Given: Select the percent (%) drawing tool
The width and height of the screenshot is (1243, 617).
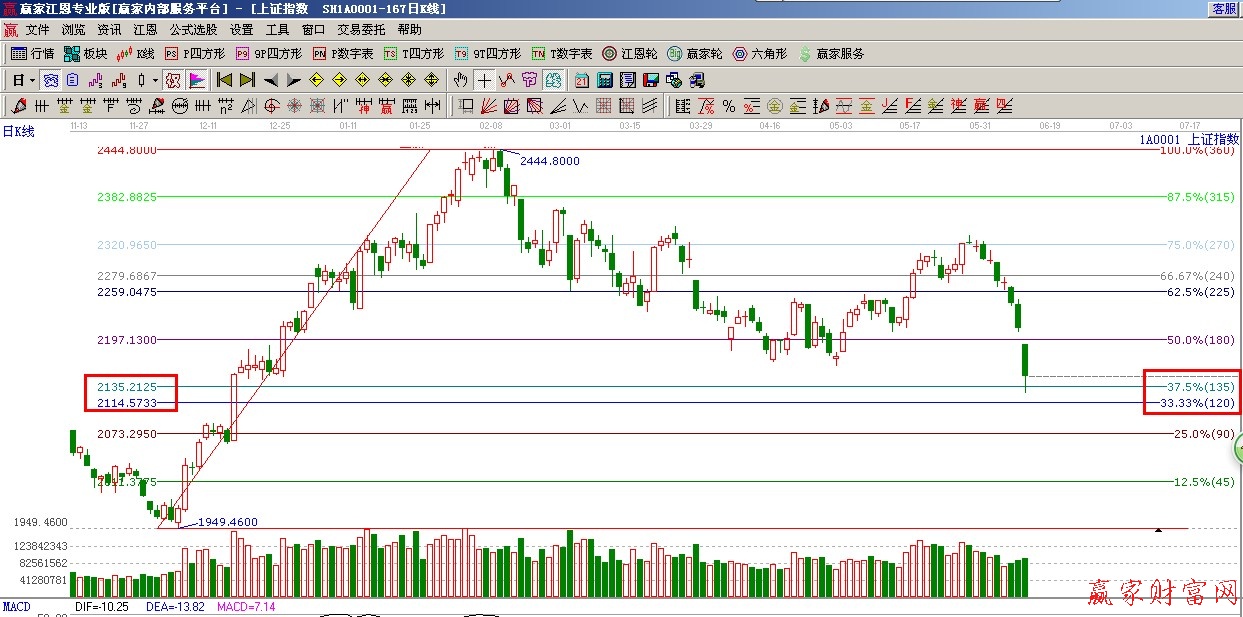Looking at the screenshot, I should click(729, 106).
